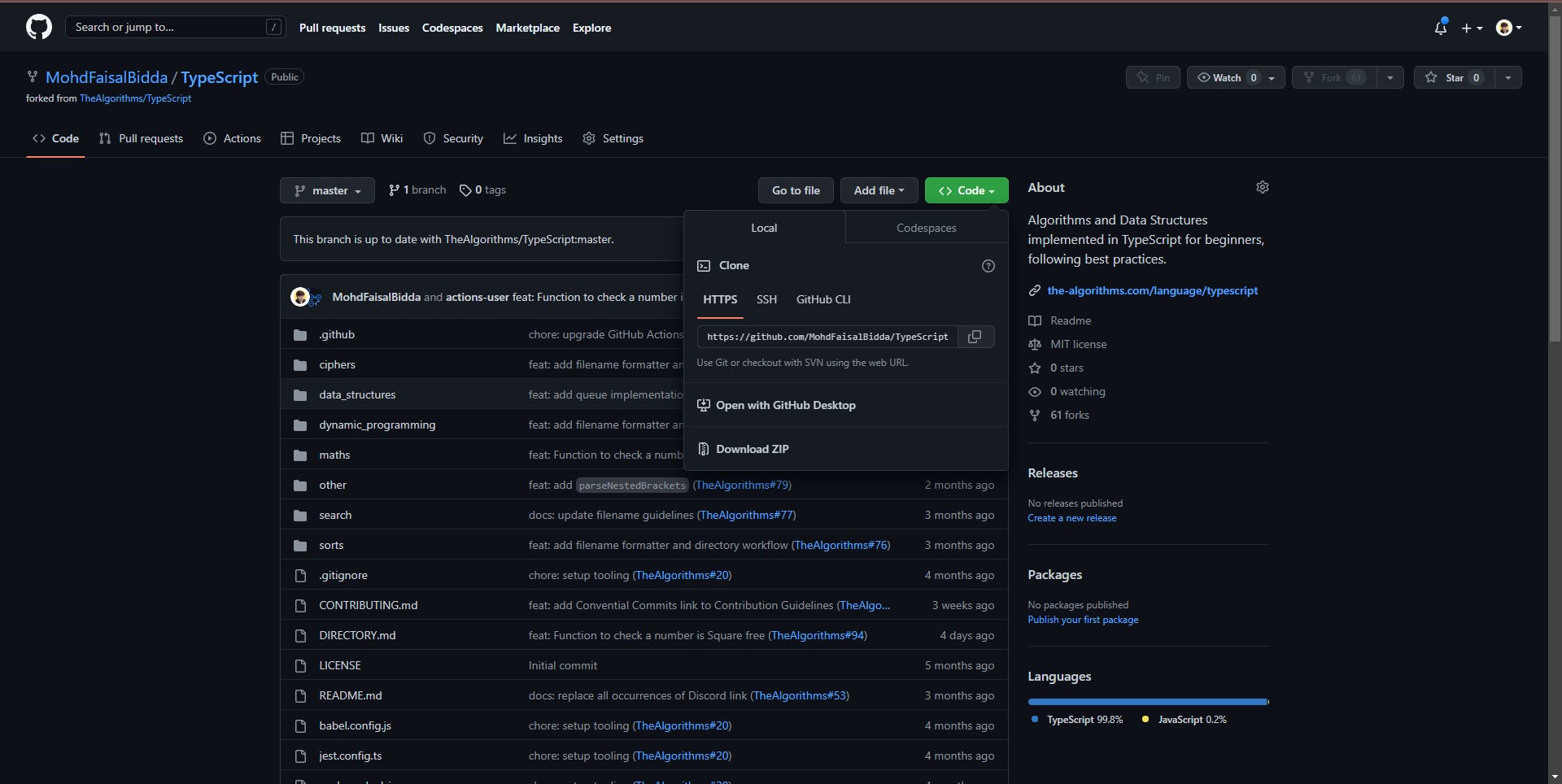Image resolution: width=1562 pixels, height=784 pixels.
Task: Click the Go to file button
Action: 796,190
